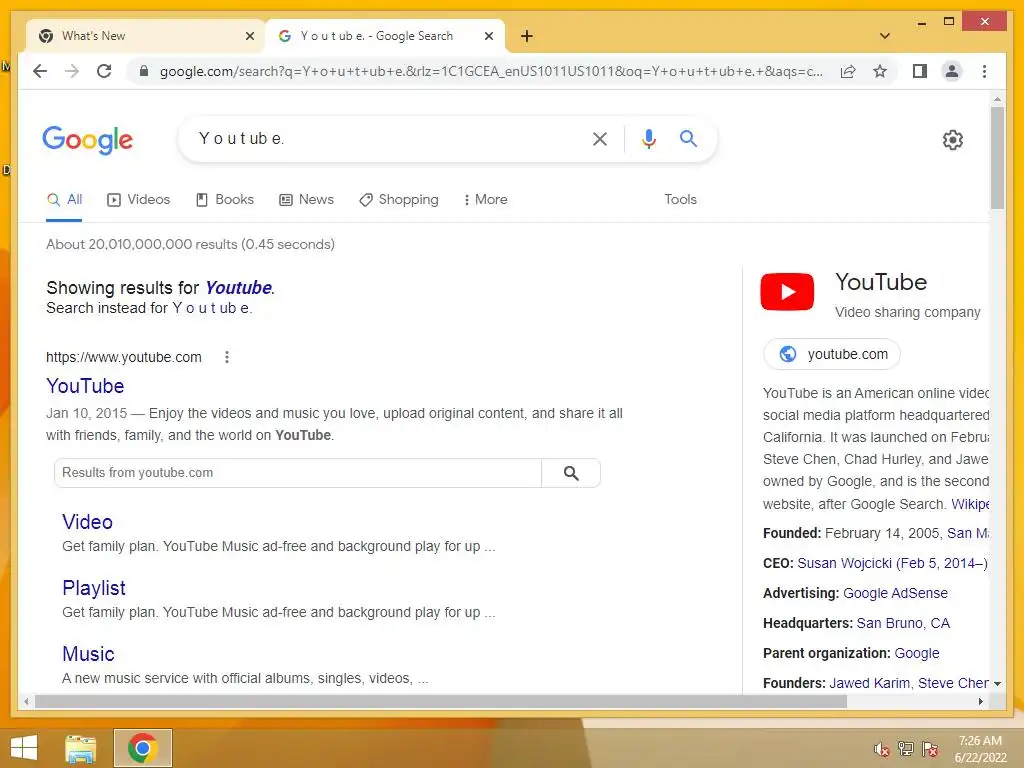This screenshot has height=768, width=1024.
Task: Close the What's New tab
Action: (x=249, y=36)
